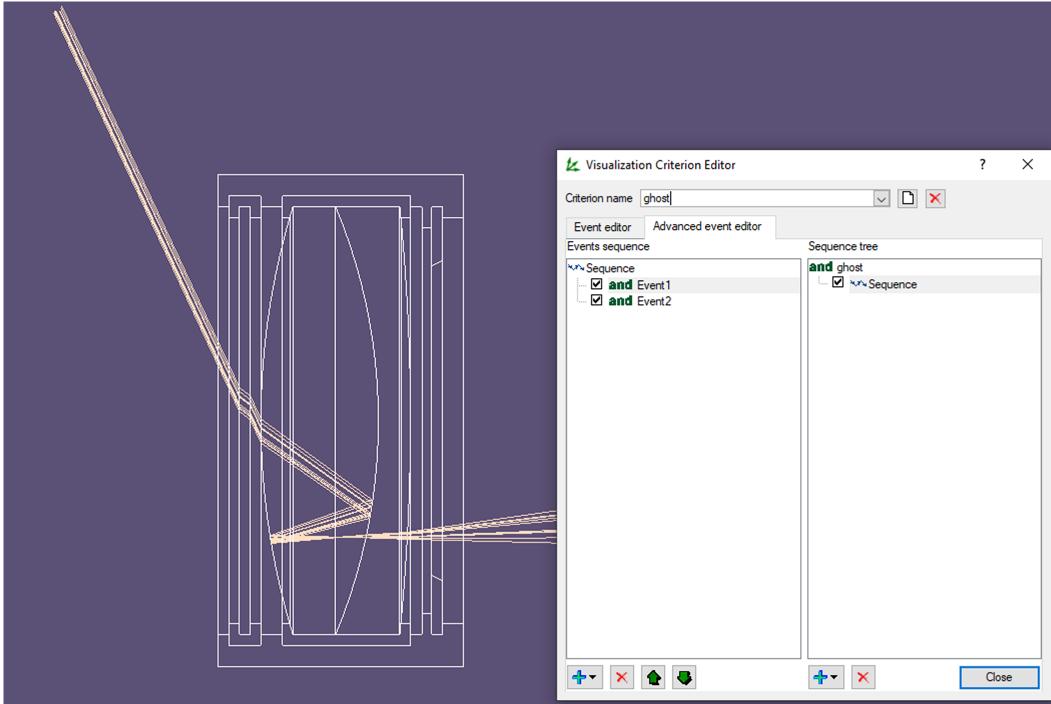This screenshot has height=704, width=1051.
Task: Toggle the Sequence checkbox in Sequence tree
Action: pos(838,282)
